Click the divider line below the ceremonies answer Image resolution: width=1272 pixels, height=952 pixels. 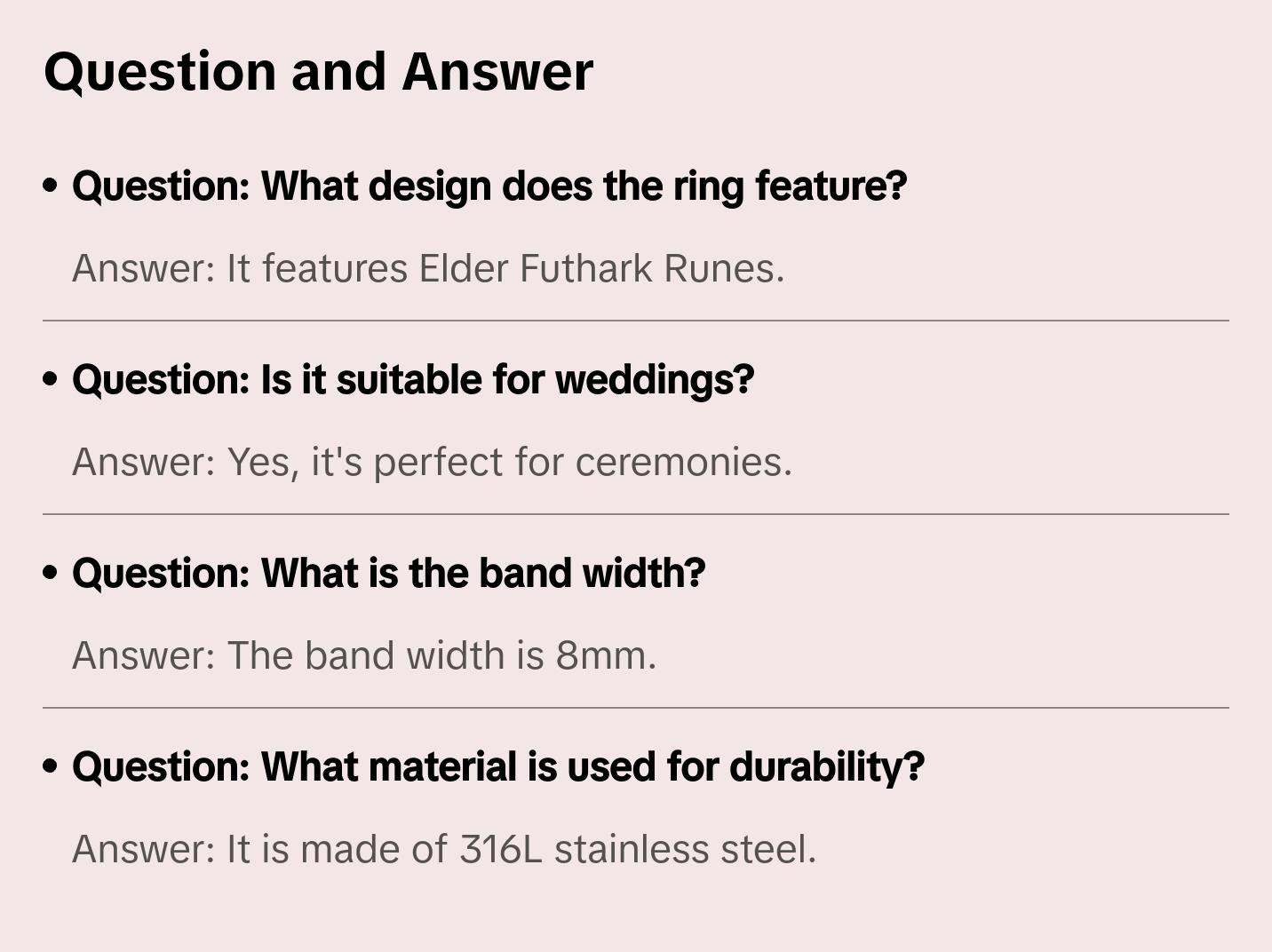click(636, 514)
